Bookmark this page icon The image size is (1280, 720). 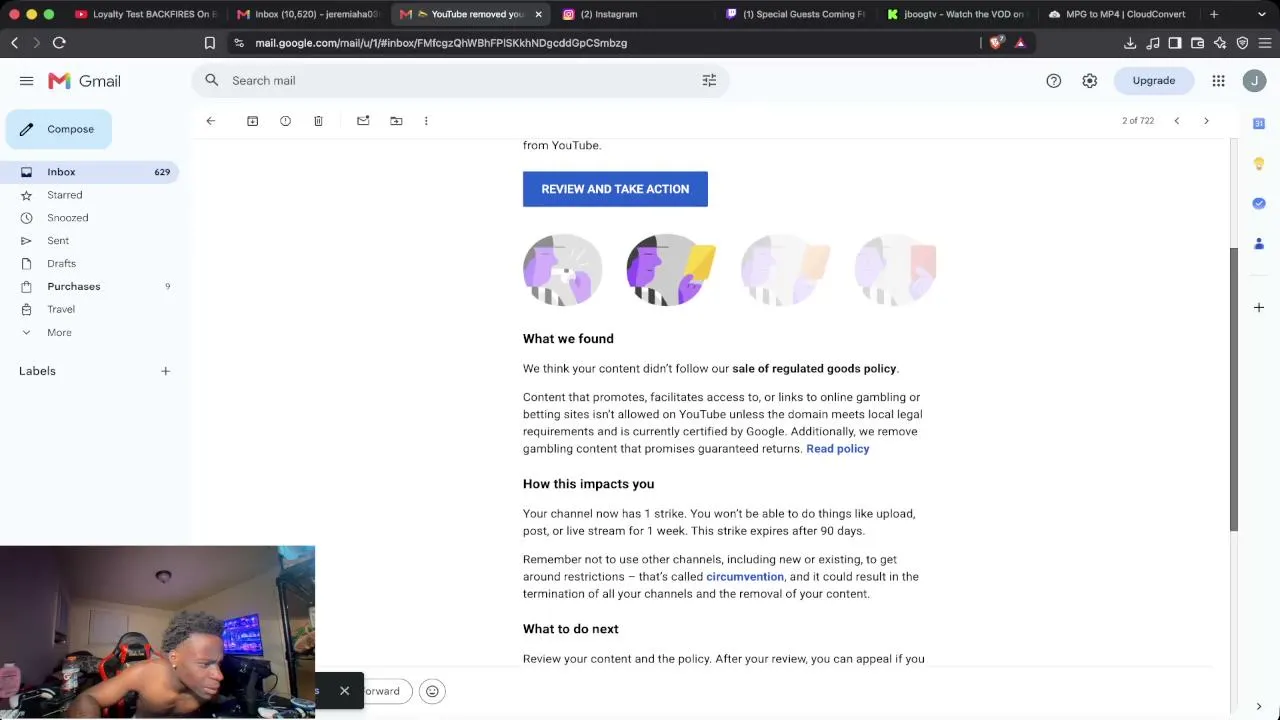click(210, 43)
